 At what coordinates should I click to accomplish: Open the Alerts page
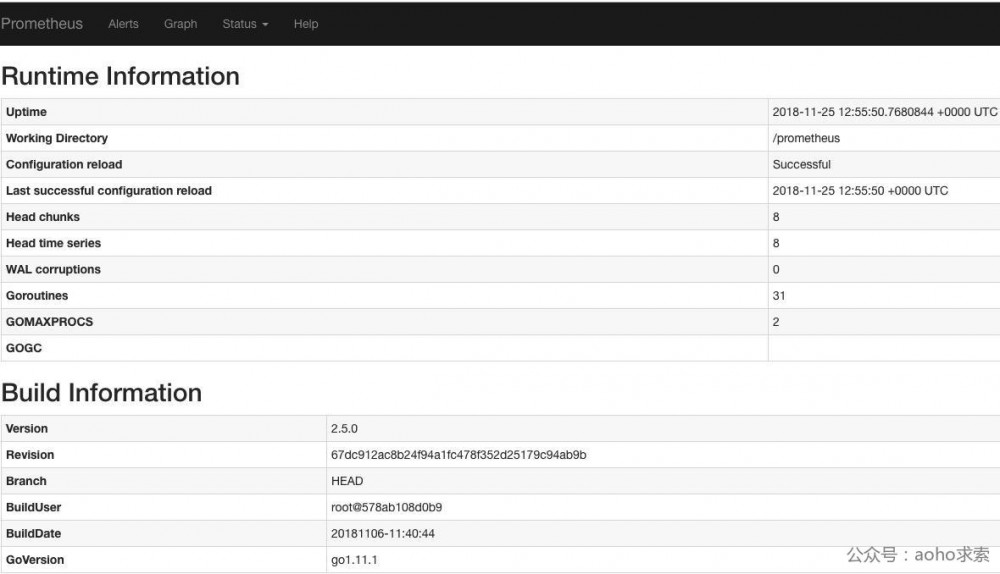123,24
